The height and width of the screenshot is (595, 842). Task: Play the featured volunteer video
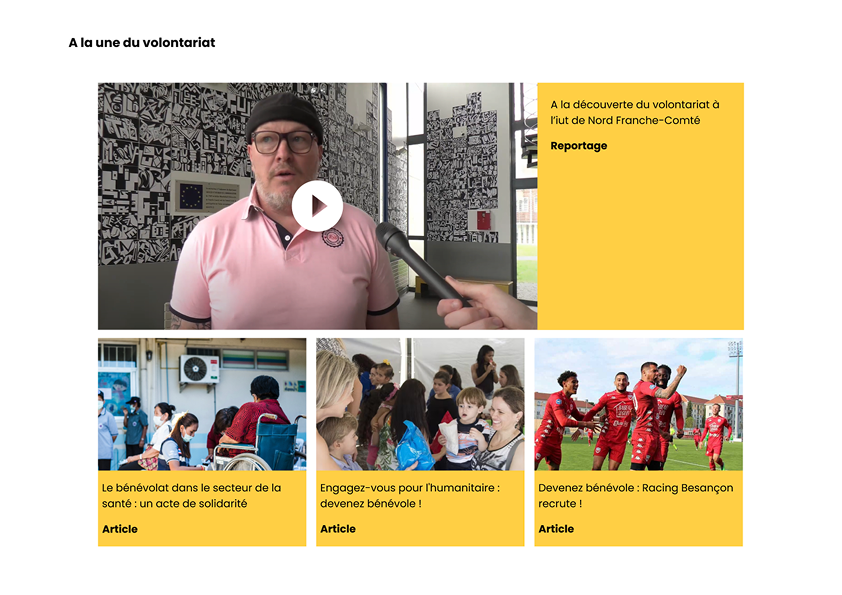pyautogui.click(x=317, y=206)
